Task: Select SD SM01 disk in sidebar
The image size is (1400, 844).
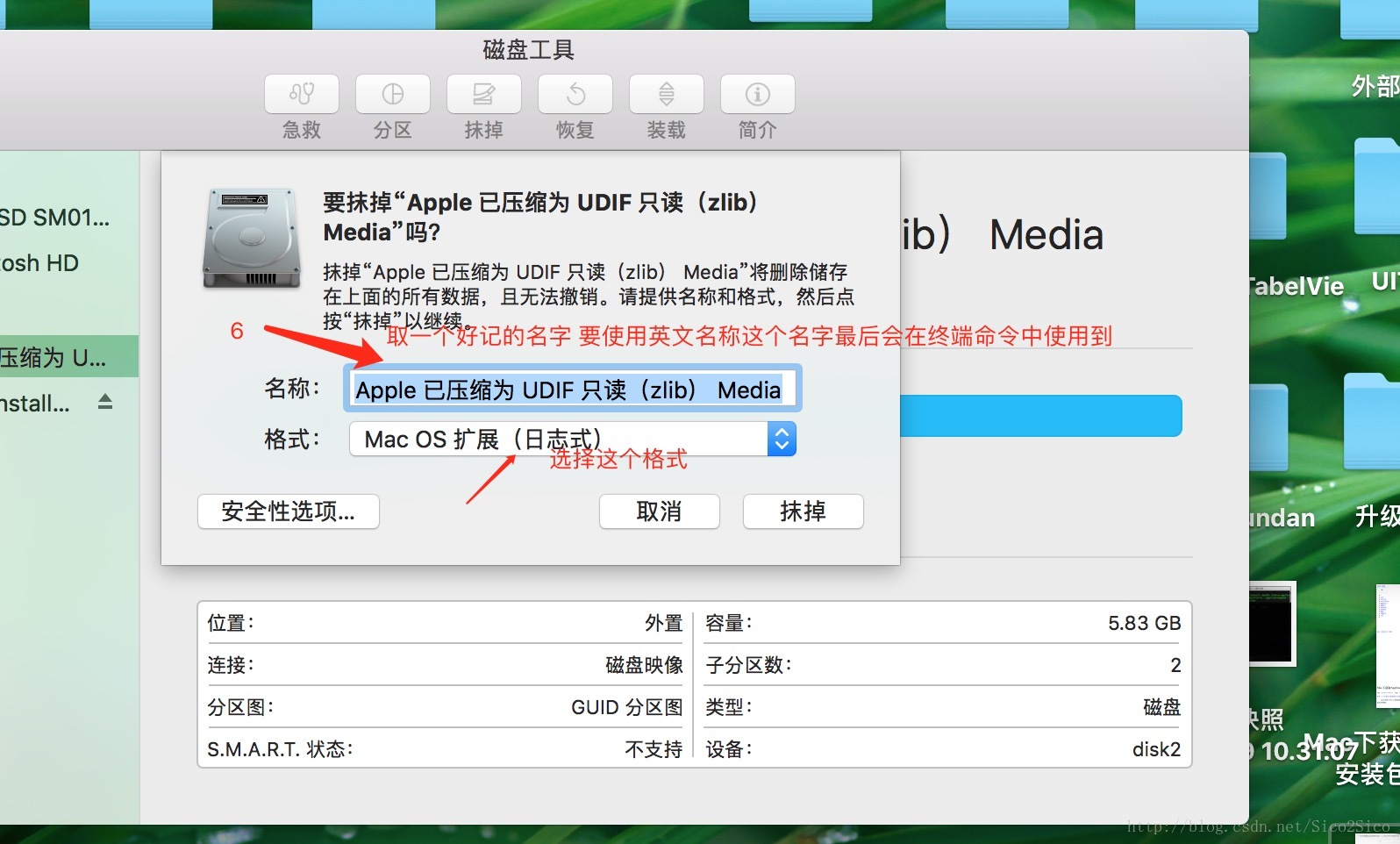Action: pyautogui.click(x=54, y=218)
